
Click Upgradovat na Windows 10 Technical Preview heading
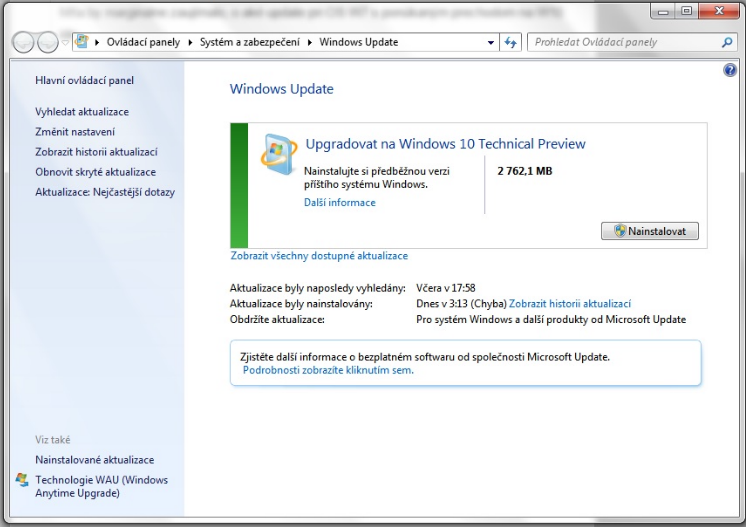(x=445, y=144)
